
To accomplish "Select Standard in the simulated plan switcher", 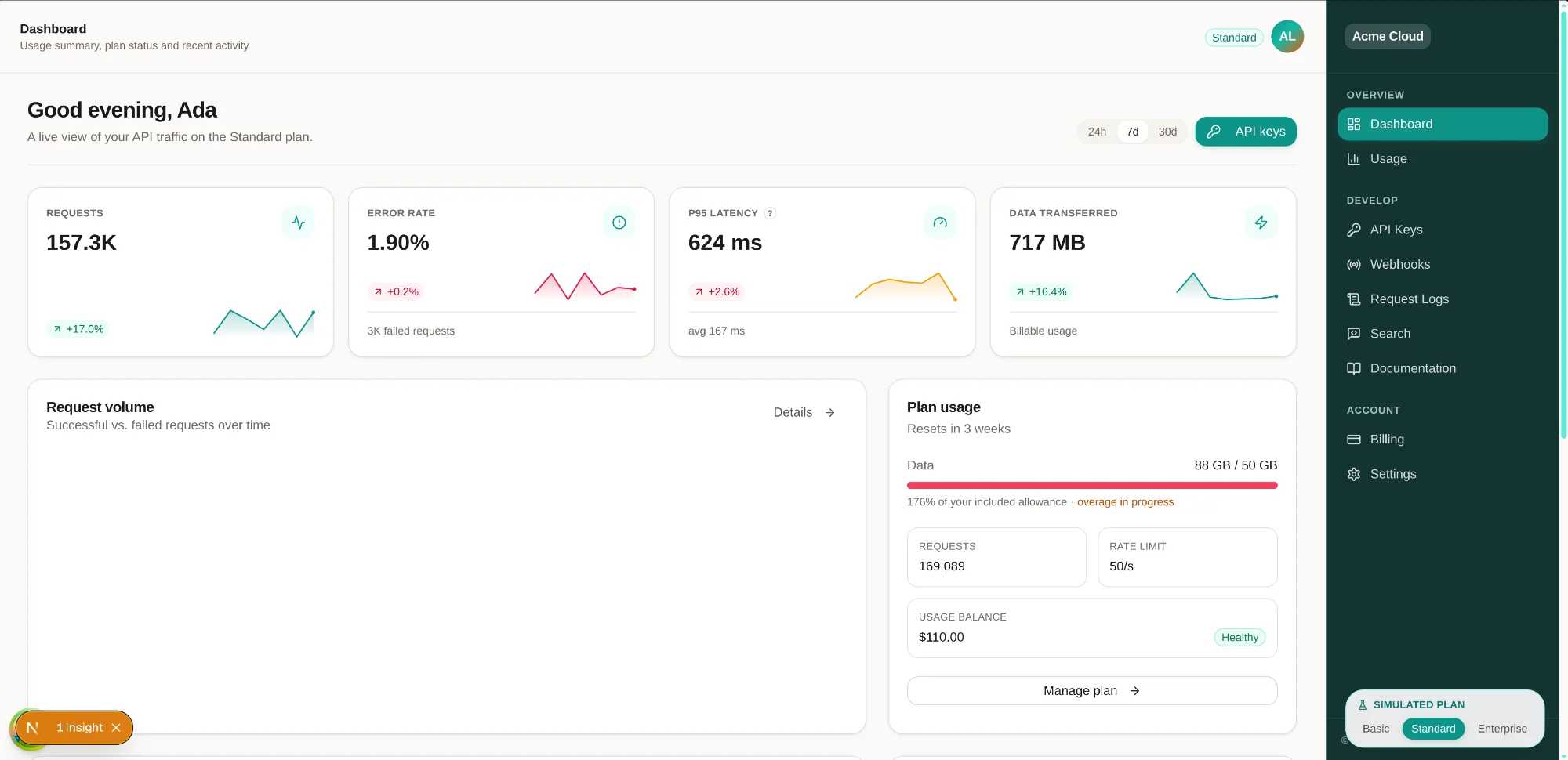I will point(1433,729).
